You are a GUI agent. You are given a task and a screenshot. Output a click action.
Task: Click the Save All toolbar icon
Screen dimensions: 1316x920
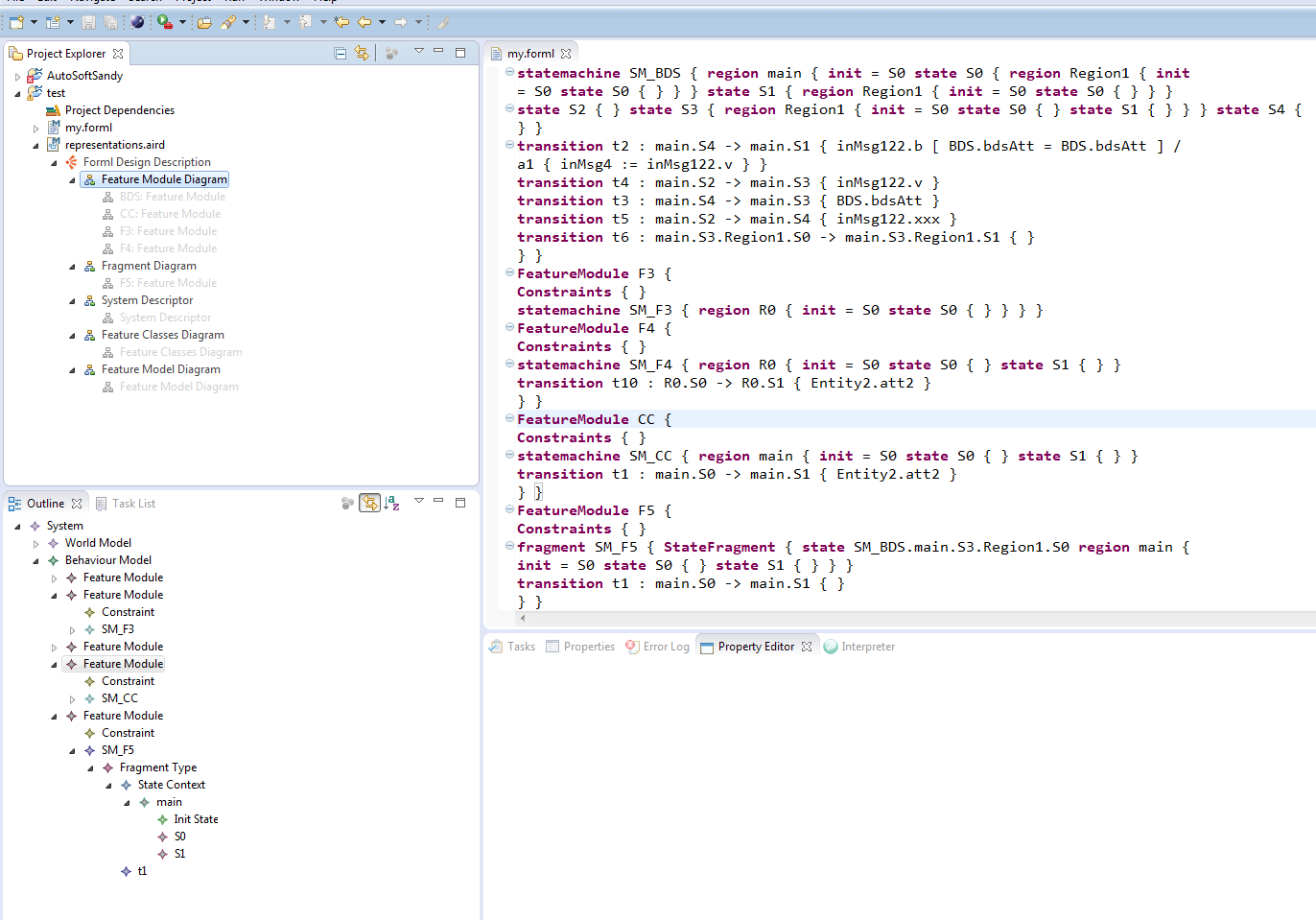tap(110, 22)
